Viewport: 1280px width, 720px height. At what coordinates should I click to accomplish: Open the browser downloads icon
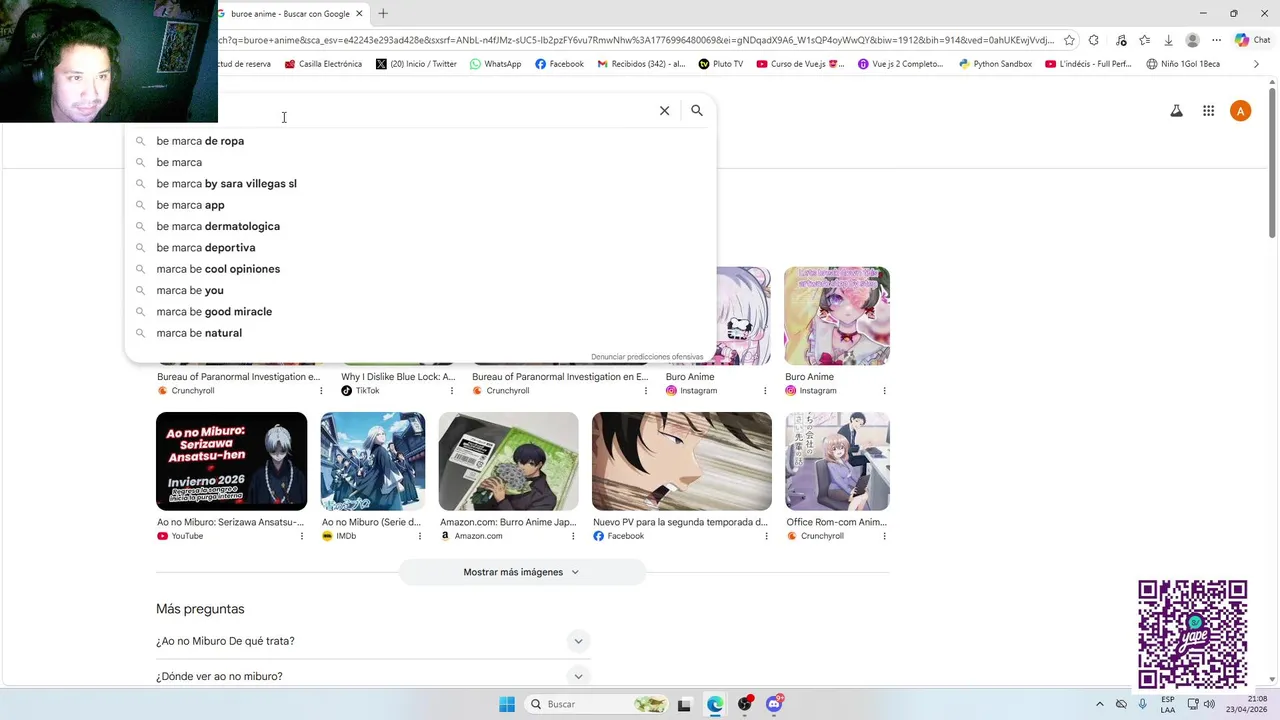click(1168, 40)
